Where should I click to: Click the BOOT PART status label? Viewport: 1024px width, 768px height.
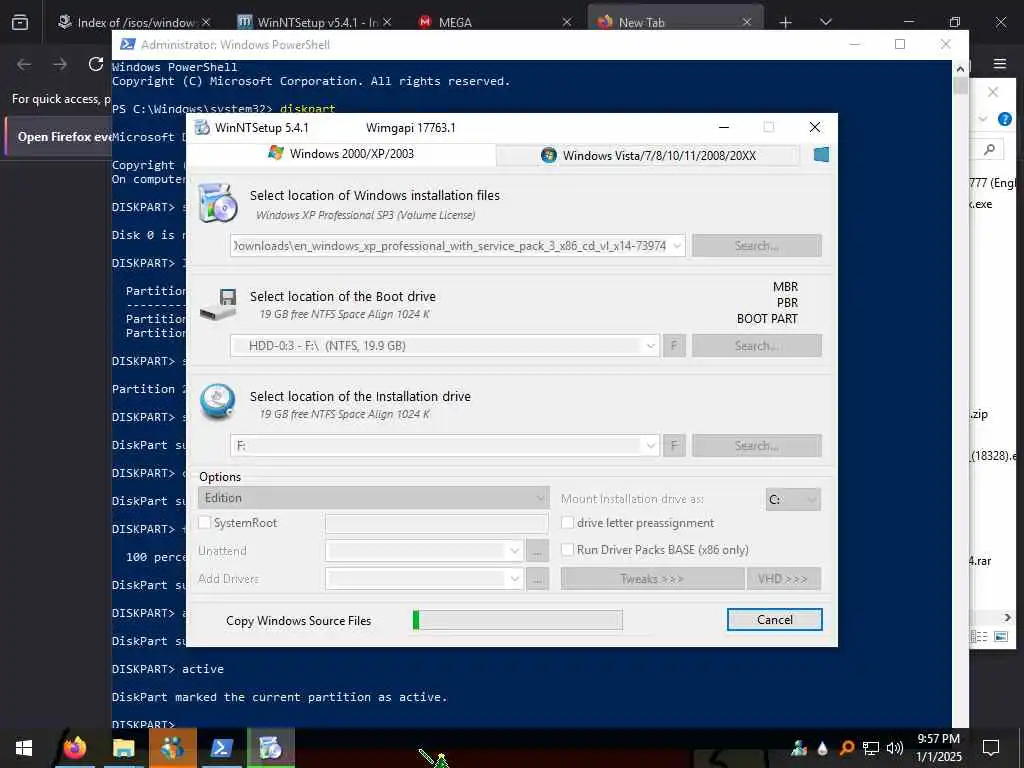[767, 319]
